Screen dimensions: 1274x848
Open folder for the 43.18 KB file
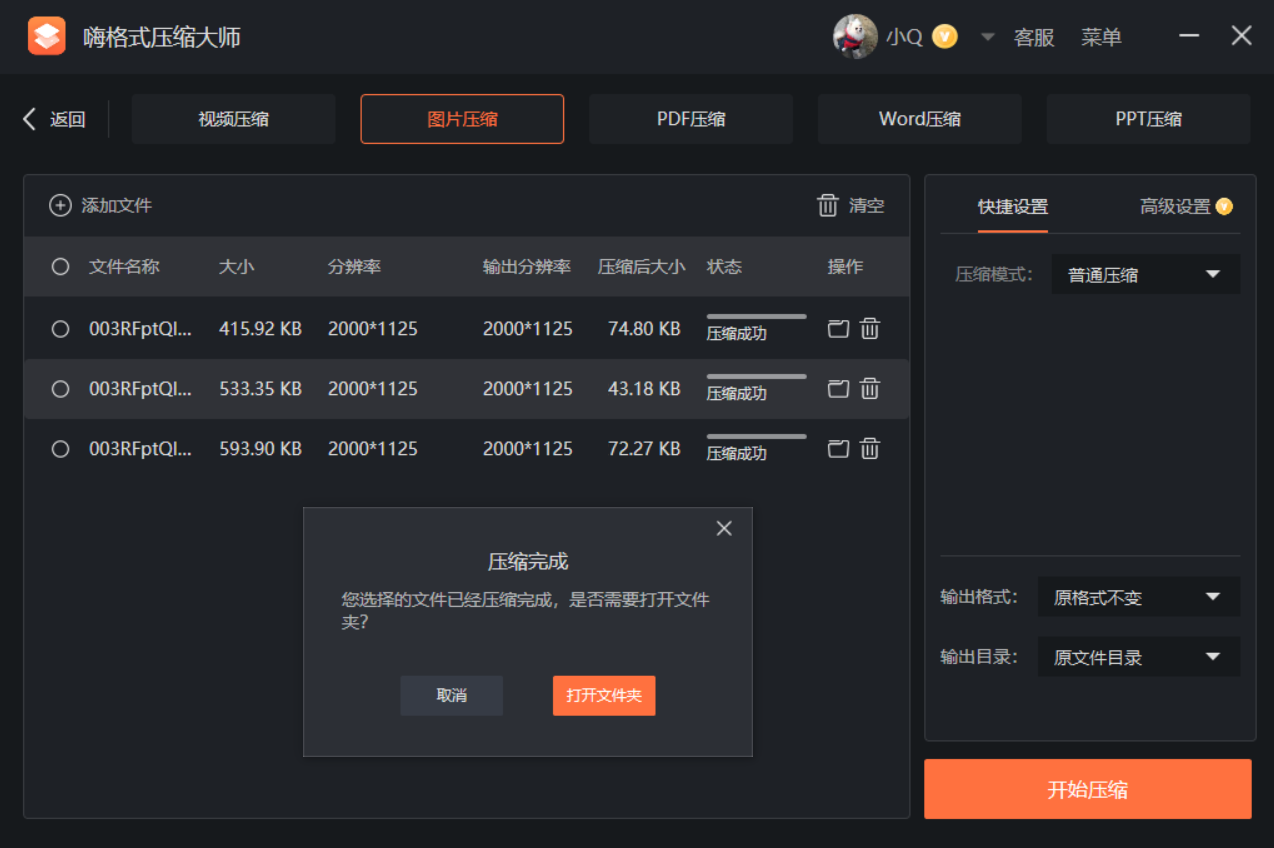click(838, 388)
